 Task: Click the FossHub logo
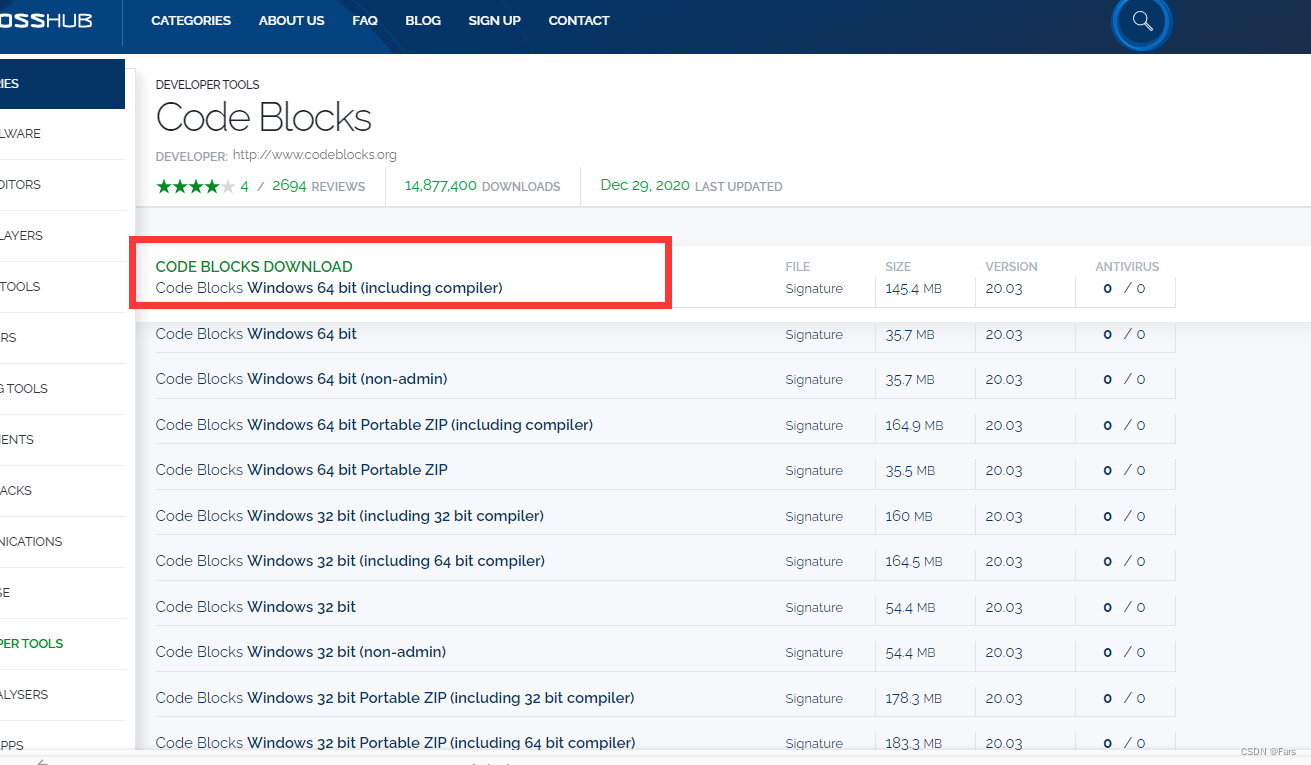tap(46, 21)
